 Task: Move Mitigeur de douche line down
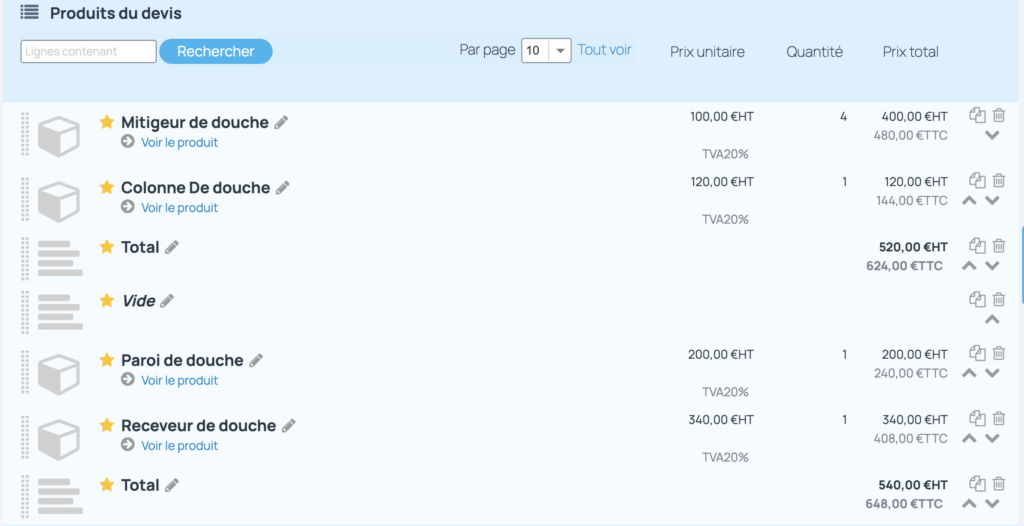coord(992,135)
